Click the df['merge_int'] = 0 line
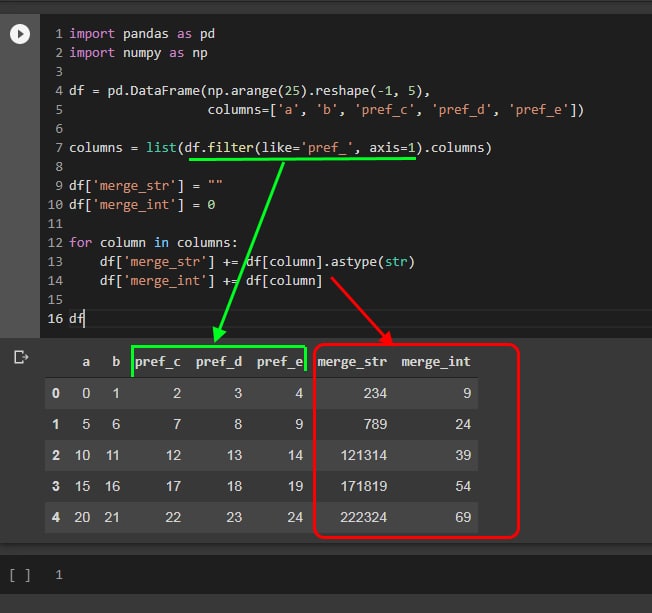Image resolution: width=652 pixels, height=613 pixels. coord(142,205)
